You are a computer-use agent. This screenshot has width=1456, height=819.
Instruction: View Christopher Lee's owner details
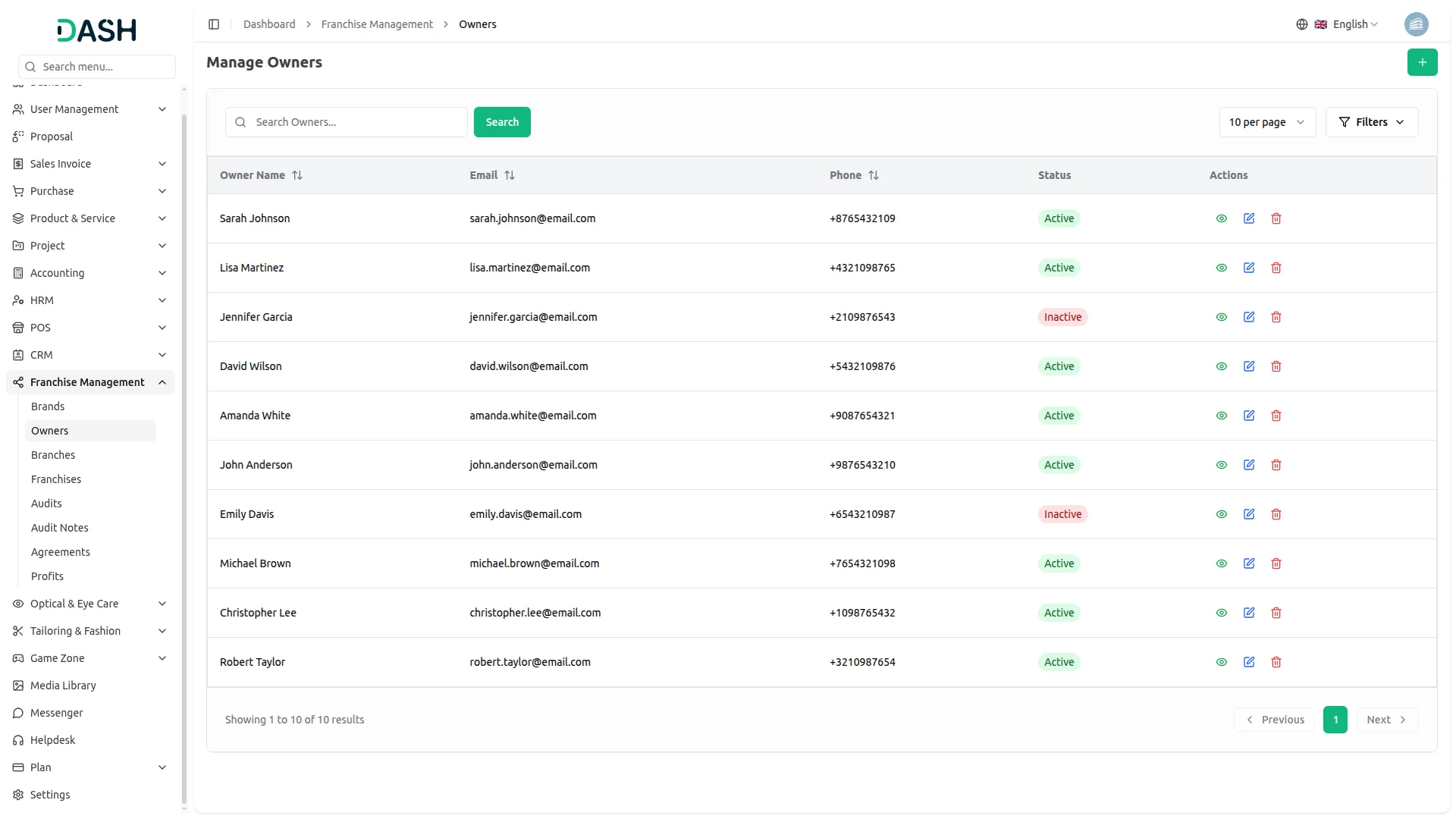click(x=1221, y=613)
